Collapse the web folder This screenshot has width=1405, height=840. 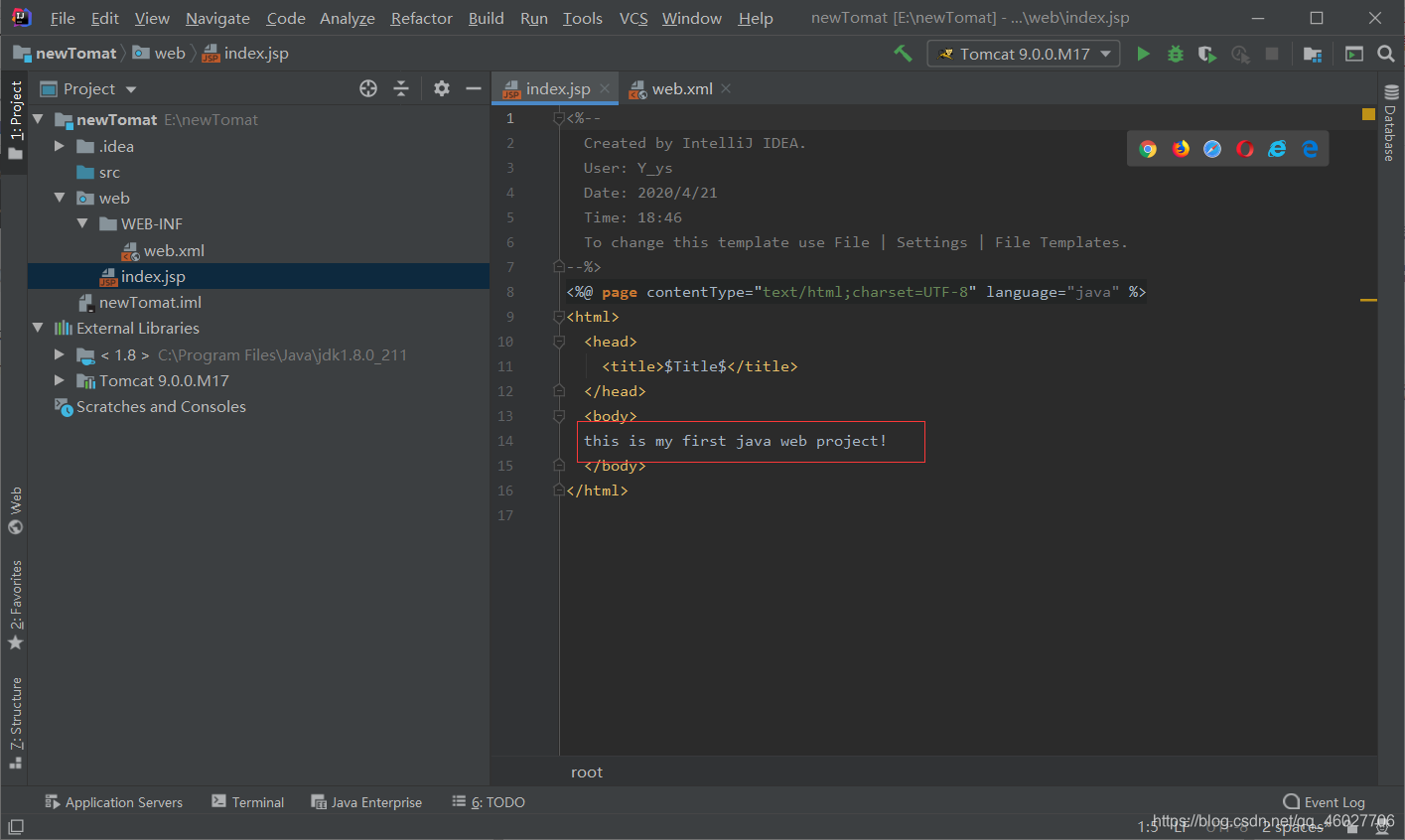pos(60,198)
